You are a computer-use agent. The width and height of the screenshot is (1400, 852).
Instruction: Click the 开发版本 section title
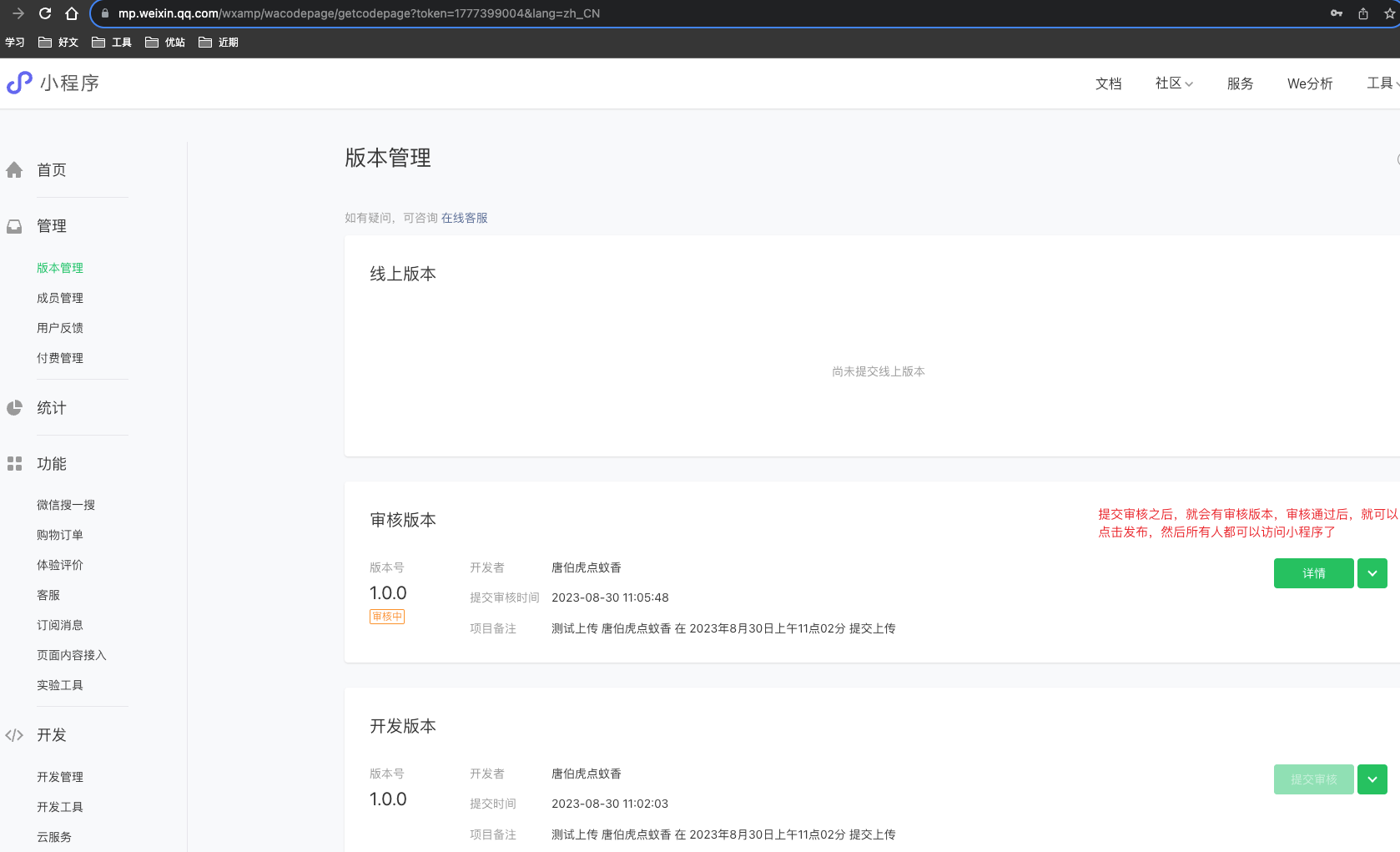point(403,726)
